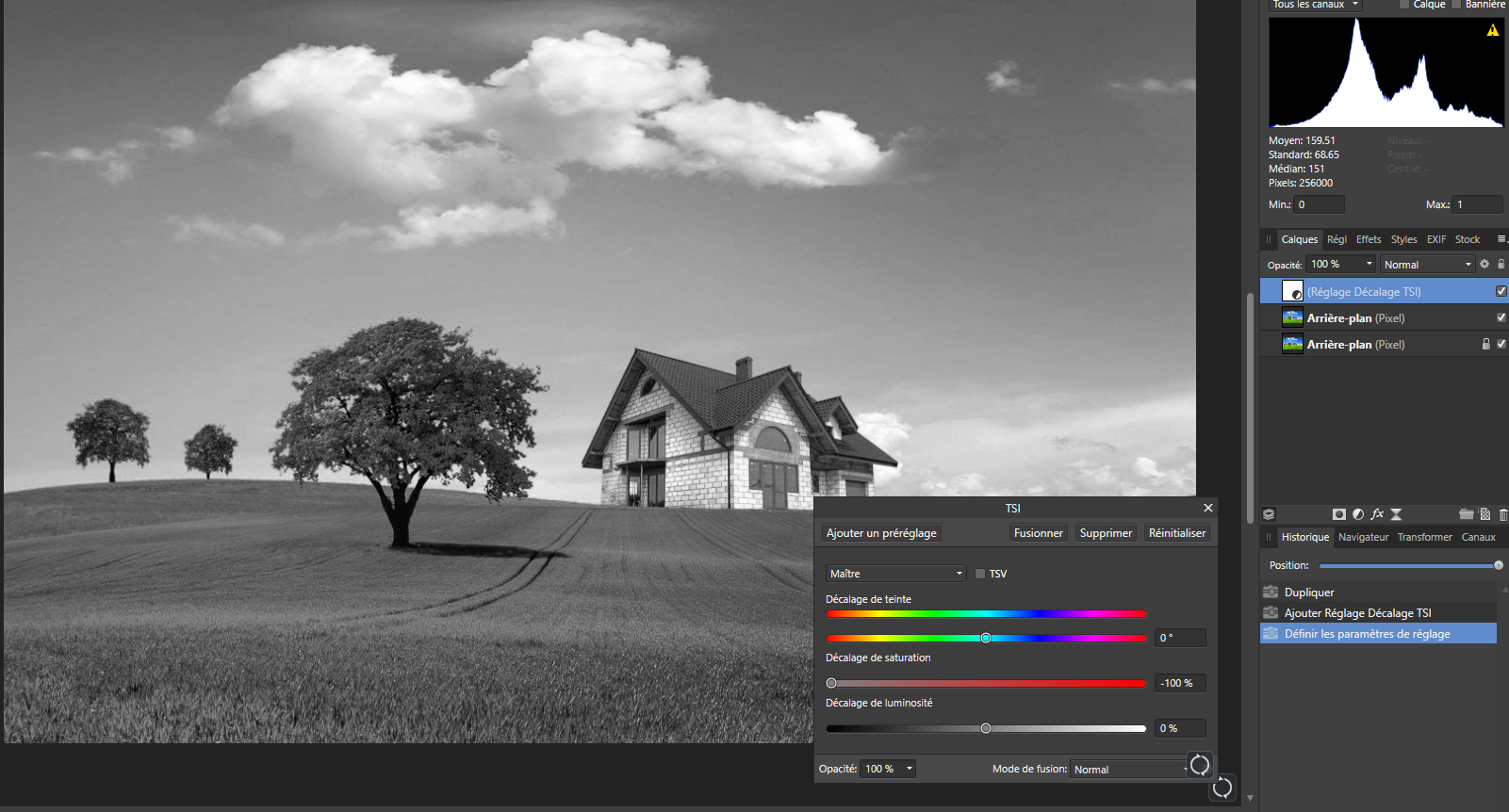Click the circular reset icon in TSI dialog
The width and height of the screenshot is (1509, 812).
point(1200,766)
